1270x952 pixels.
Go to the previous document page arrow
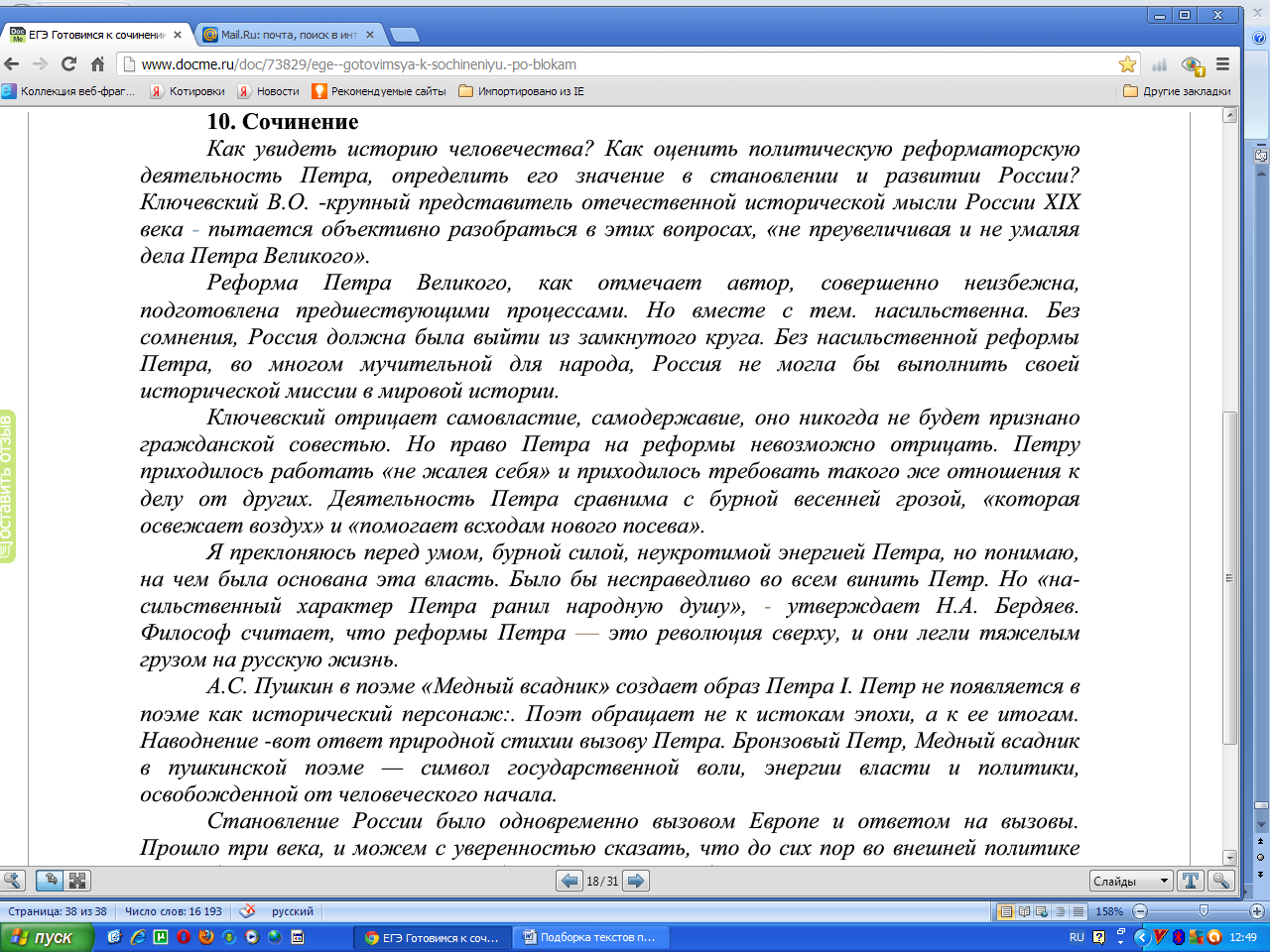[570, 881]
